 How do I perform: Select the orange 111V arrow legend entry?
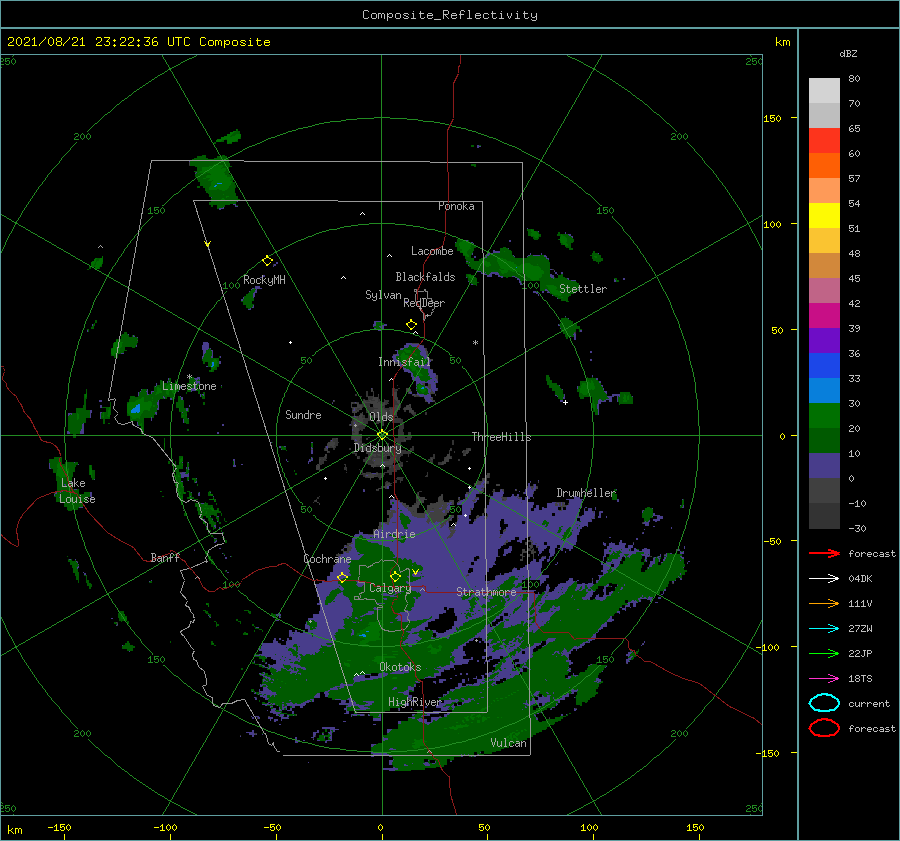(824, 603)
